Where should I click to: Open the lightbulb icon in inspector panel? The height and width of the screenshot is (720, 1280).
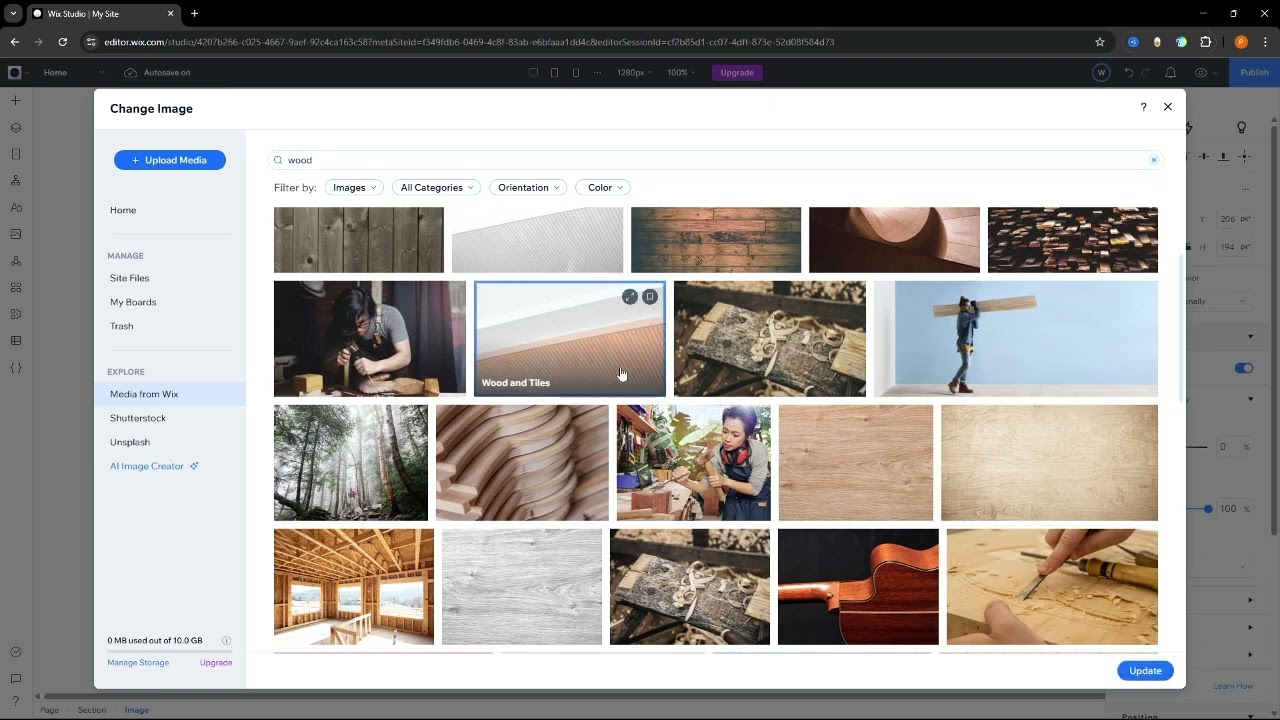point(1241,128)
